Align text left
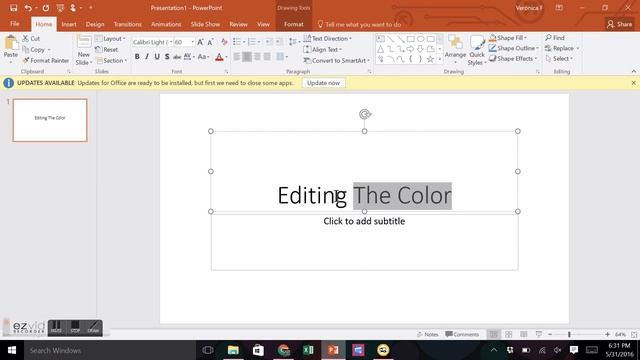This screenshot has height=360, width=640. (x=237, y=57)
